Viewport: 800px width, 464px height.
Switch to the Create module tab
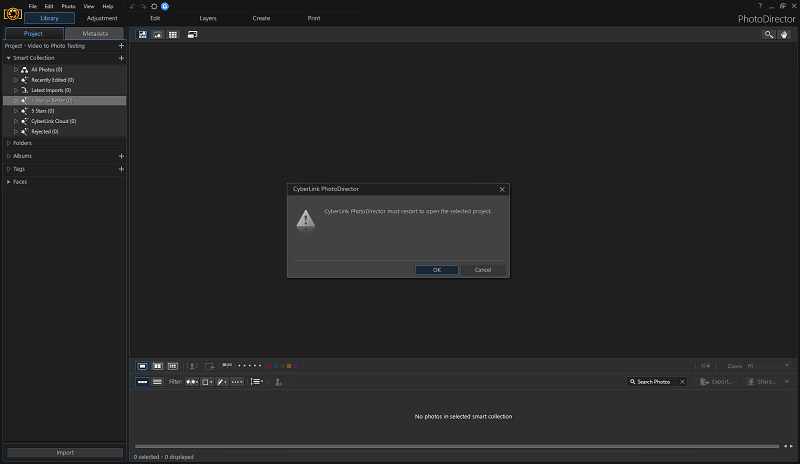(x=261, y=18)
